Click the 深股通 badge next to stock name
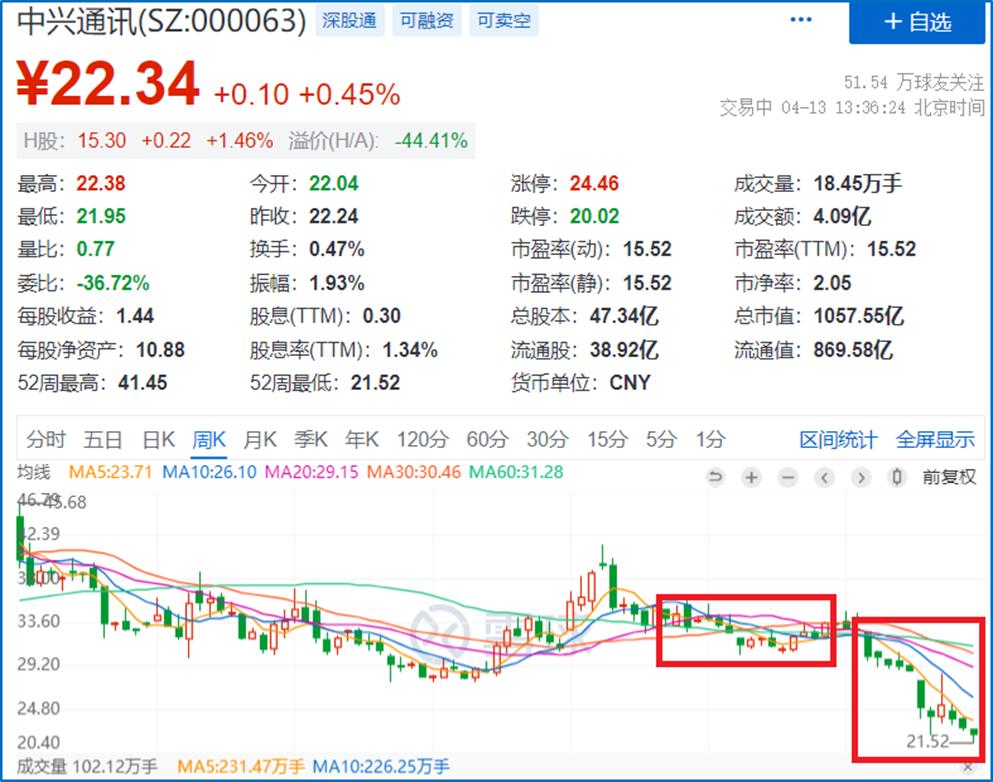This screenshot has height=782, width=993. [349, 20]
